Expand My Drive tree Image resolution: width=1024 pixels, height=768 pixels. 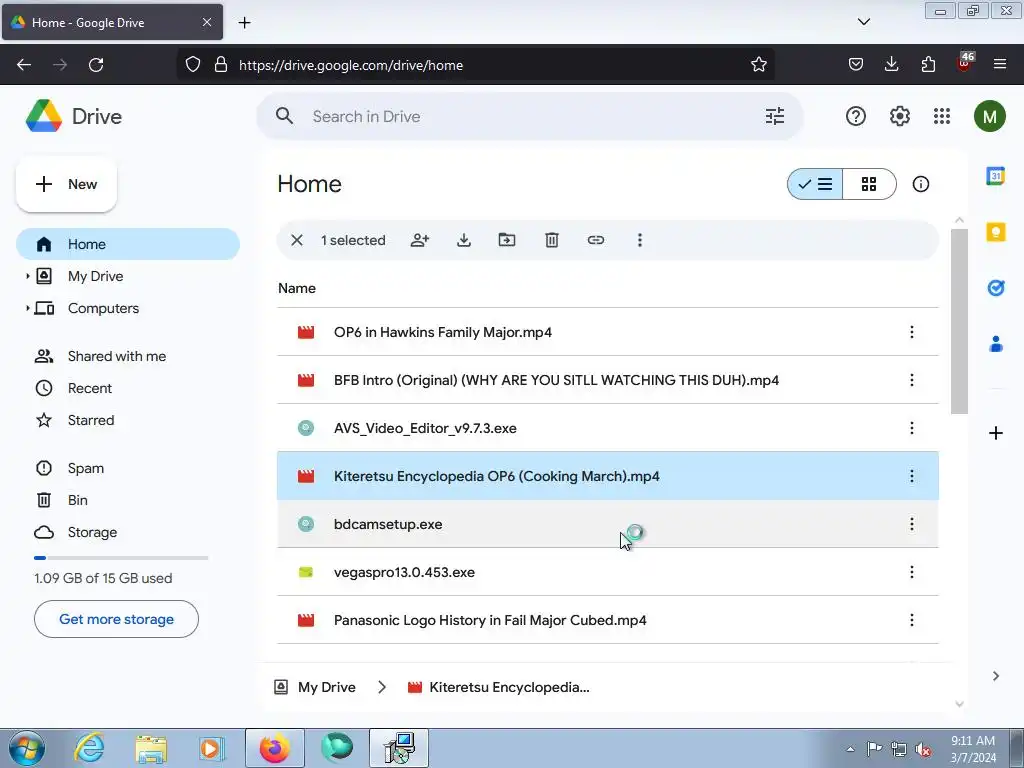pos(27,276)
